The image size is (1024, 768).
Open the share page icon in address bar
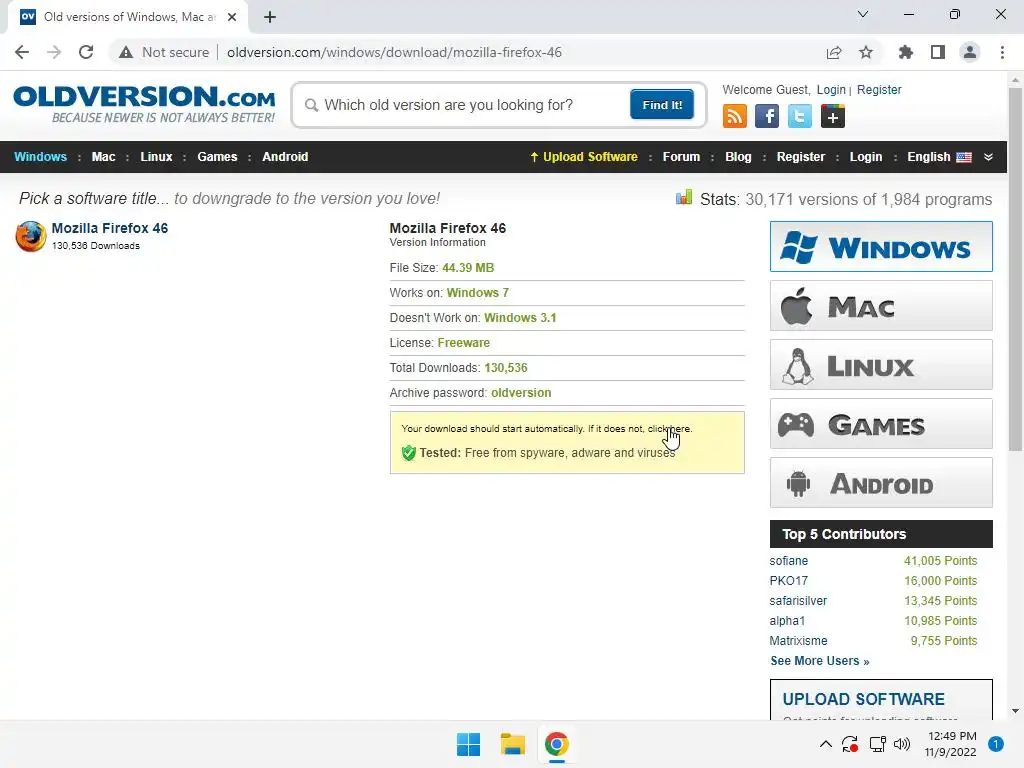834,52
